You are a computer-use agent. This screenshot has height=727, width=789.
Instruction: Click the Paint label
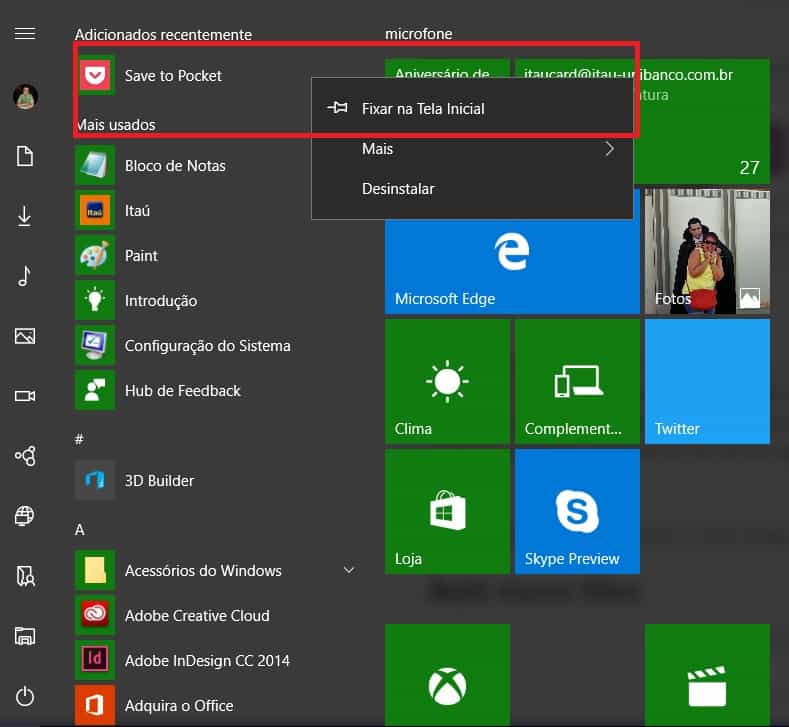141,256
